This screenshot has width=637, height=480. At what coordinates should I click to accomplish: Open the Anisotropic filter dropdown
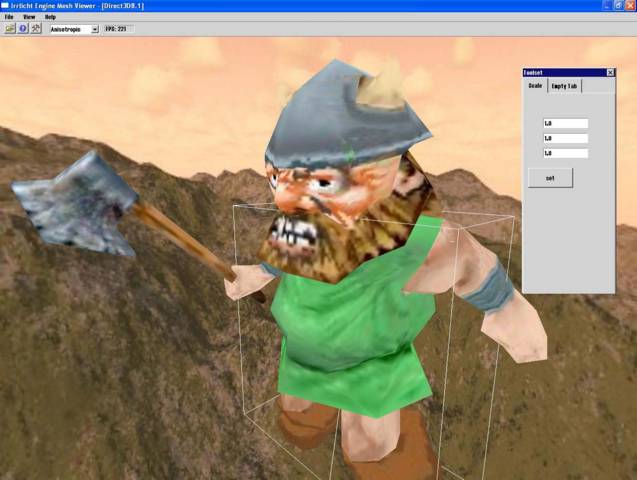pos(74,29)
